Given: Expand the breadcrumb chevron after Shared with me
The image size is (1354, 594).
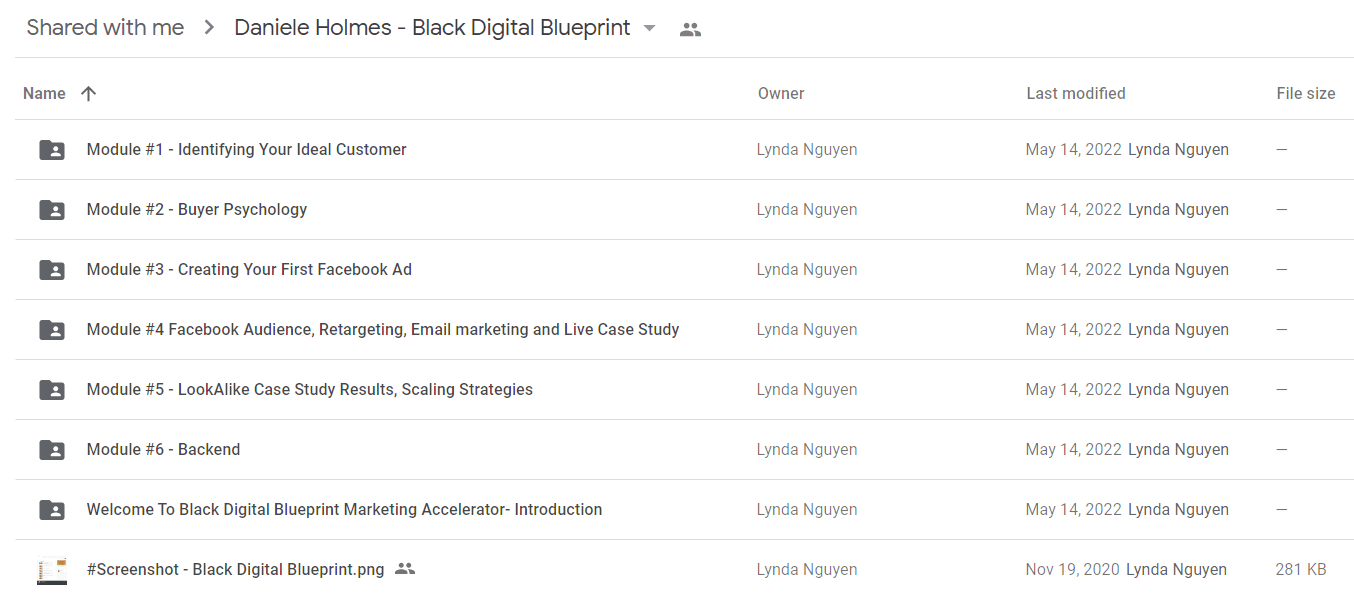Looking at the screenshot, I should coord(209,28).
